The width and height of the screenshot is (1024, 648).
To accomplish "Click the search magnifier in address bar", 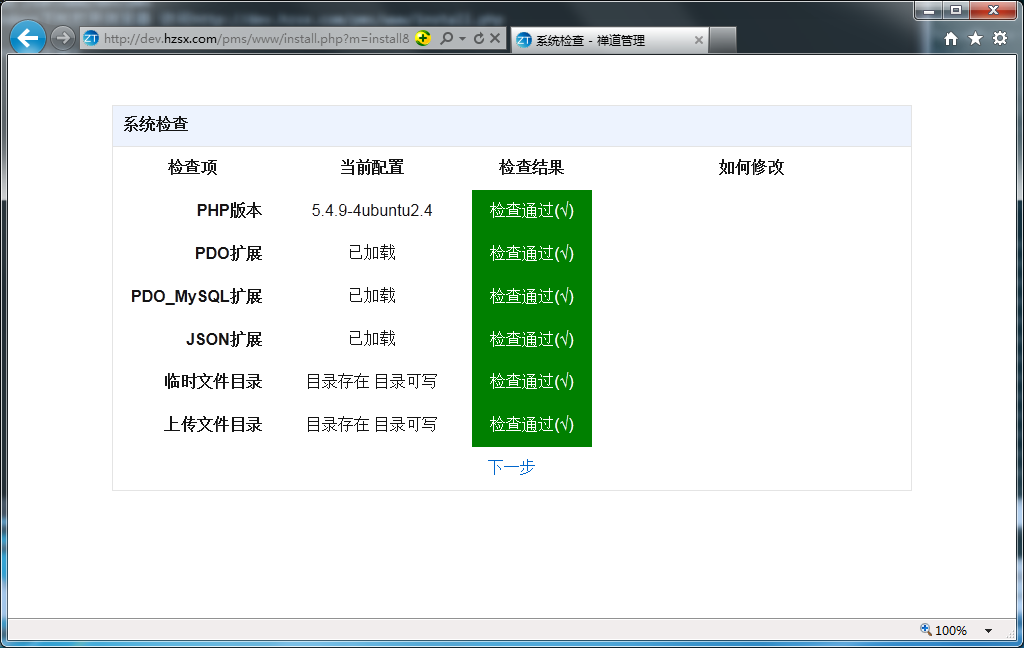I will tap(447, 39).
